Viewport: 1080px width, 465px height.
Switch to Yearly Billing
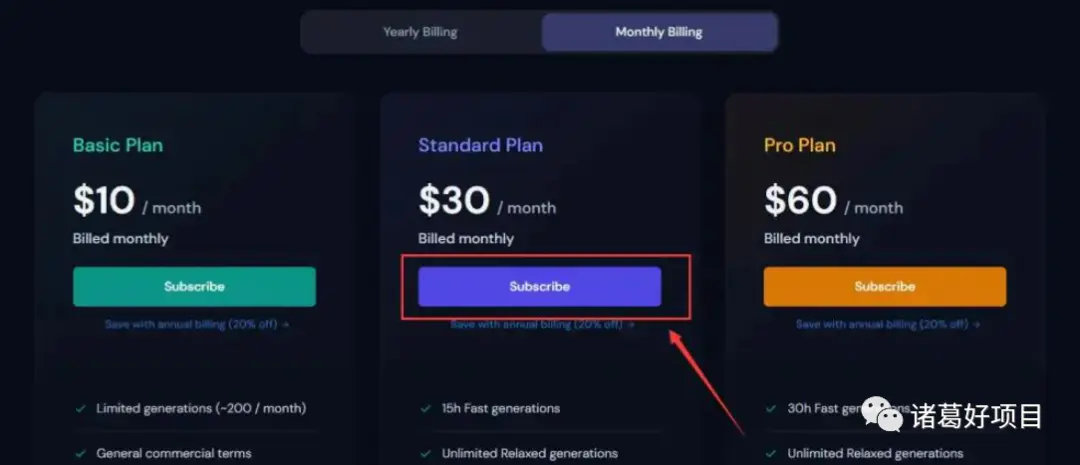click(x=420, y=32)
